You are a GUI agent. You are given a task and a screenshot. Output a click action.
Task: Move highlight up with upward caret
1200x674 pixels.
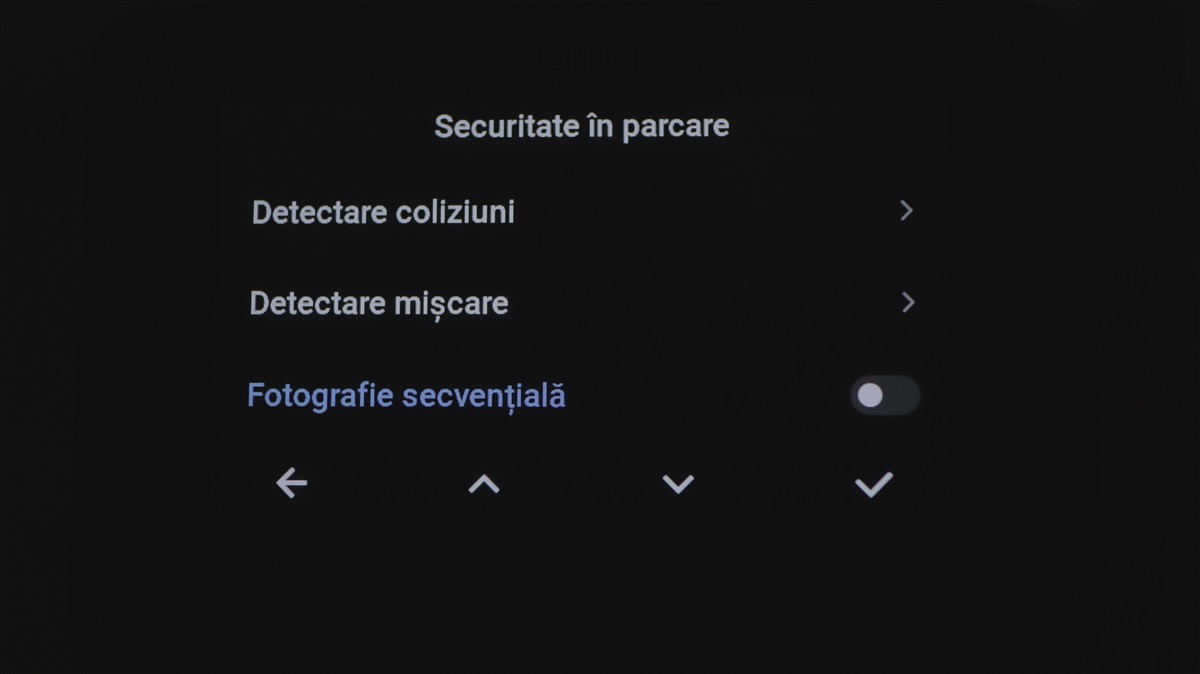click(484, 485)
